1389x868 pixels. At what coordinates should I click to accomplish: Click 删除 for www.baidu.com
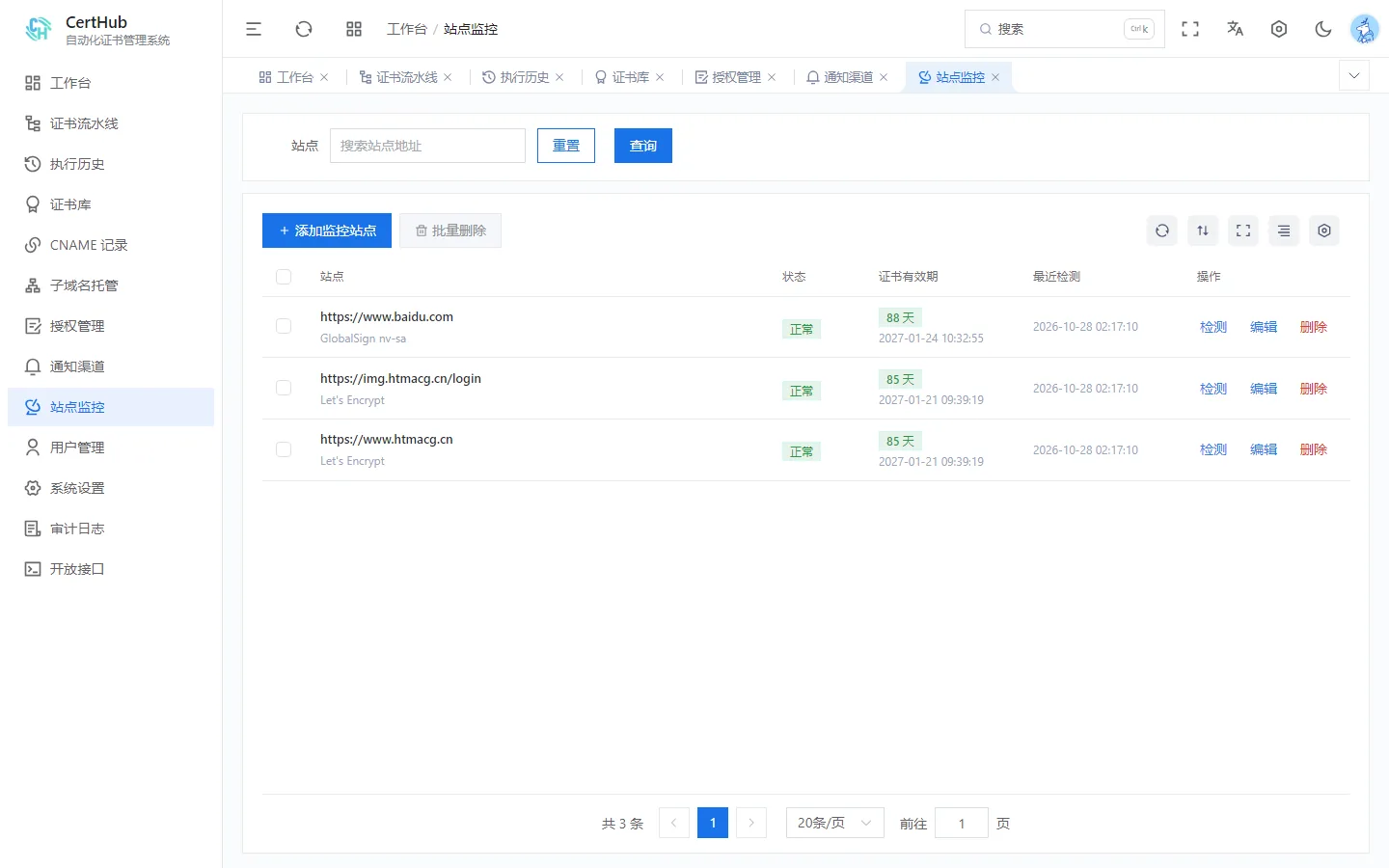(x=1314, y=327)
